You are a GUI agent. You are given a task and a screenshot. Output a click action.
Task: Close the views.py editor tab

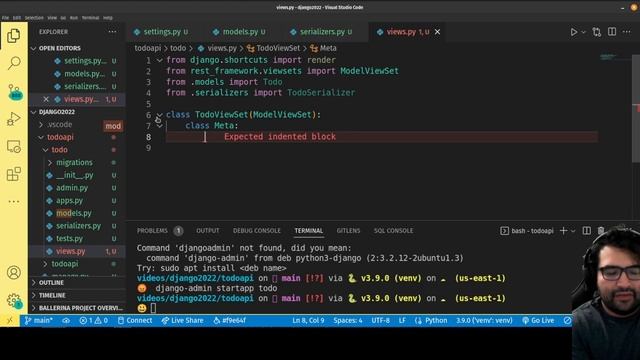[x=438, y=32]
